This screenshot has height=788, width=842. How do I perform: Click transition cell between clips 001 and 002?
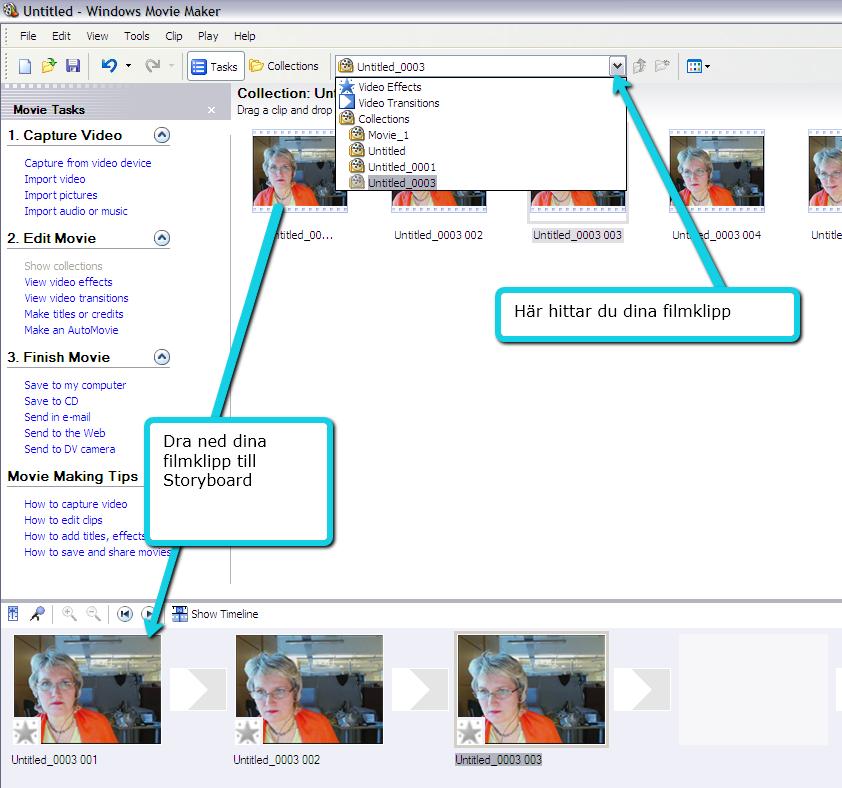pyautogui.click(x=198, y=689)
